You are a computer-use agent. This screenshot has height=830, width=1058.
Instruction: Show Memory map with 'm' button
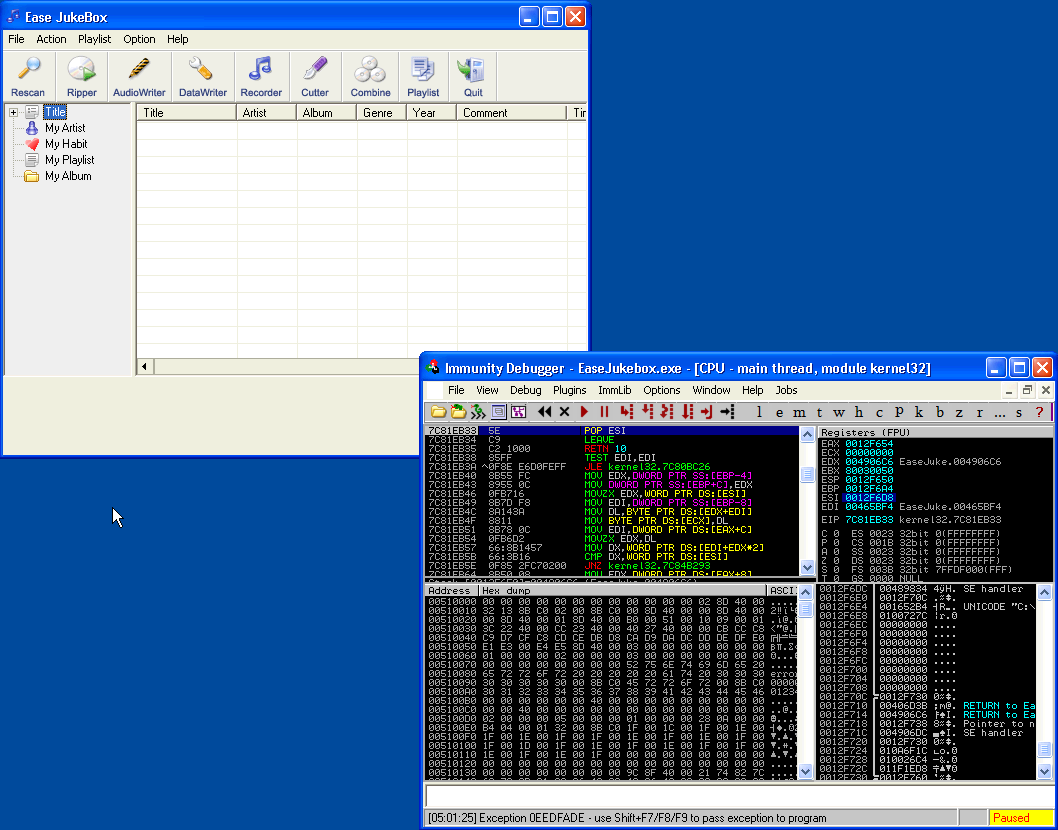(800, 412)
